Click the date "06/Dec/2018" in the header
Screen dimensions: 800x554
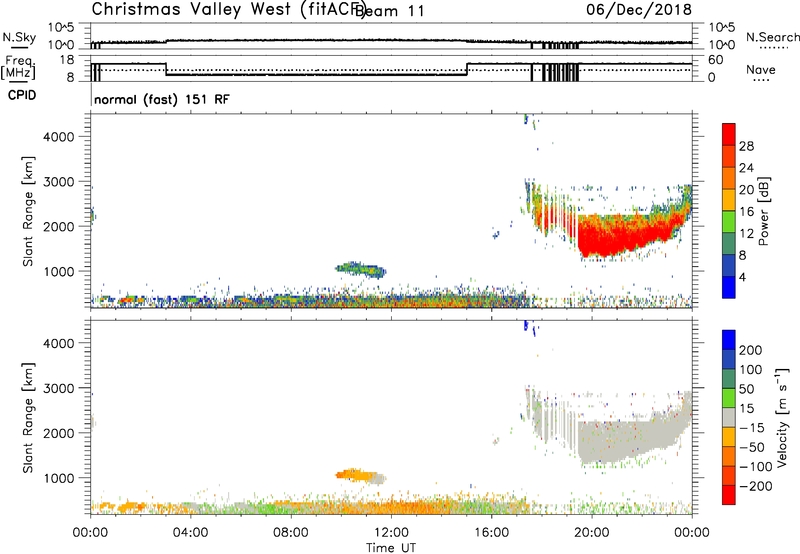[639, 10]
